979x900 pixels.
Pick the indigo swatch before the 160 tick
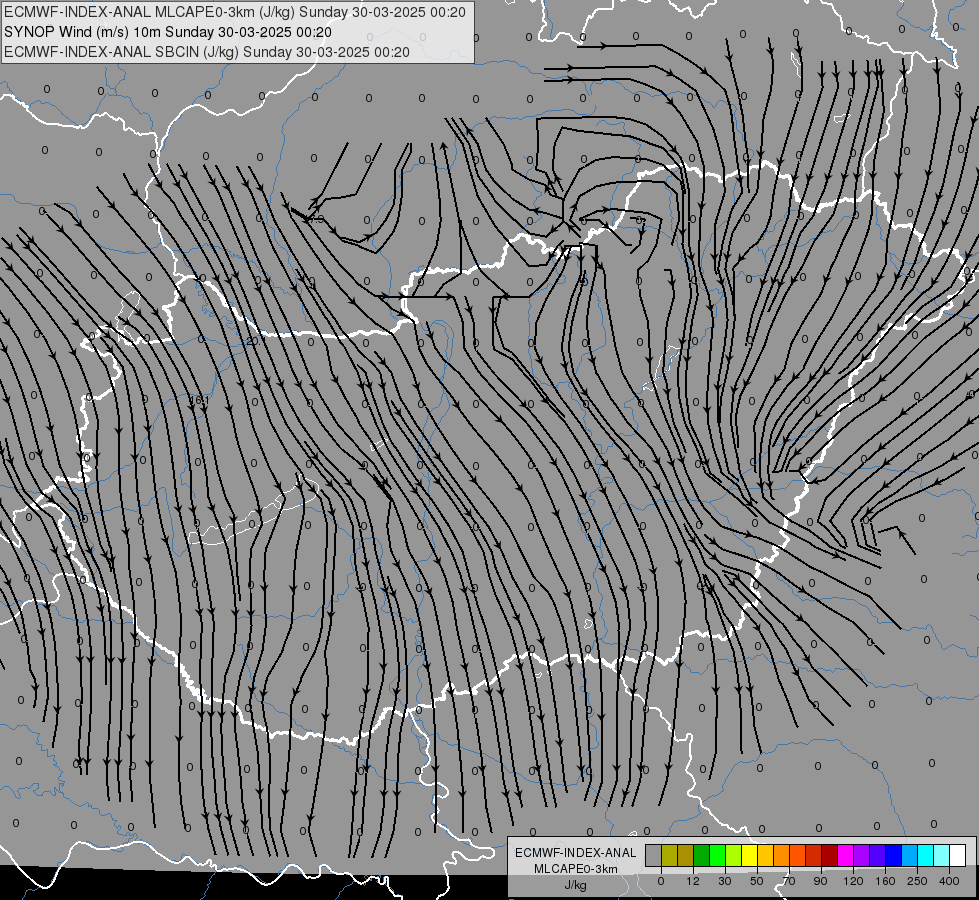click(877, 856)
